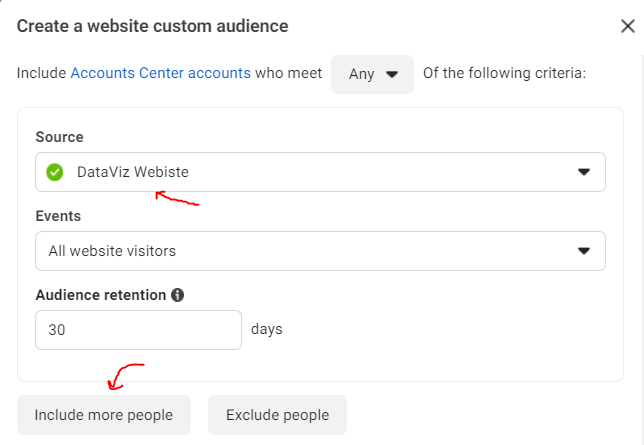The width and height of the screenshot is (644, 445).
Task: Select the DataViz Webiste source field
Action: pyautogui.click(x=300, y=172)
